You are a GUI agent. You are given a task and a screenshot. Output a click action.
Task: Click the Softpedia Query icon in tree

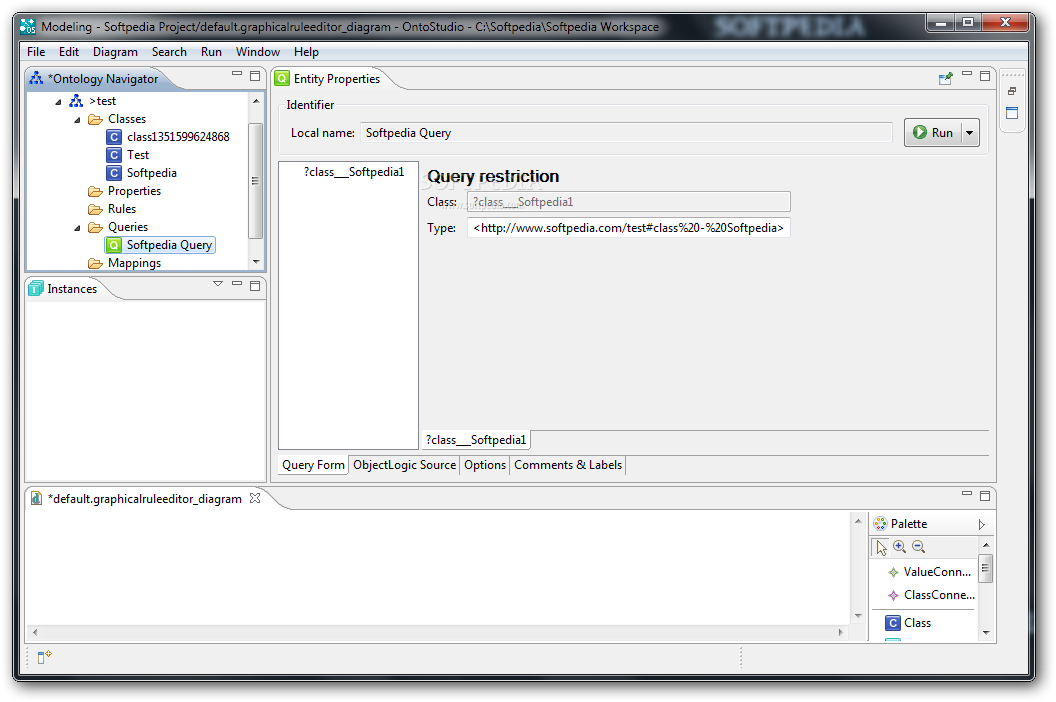tap(114, 245)
